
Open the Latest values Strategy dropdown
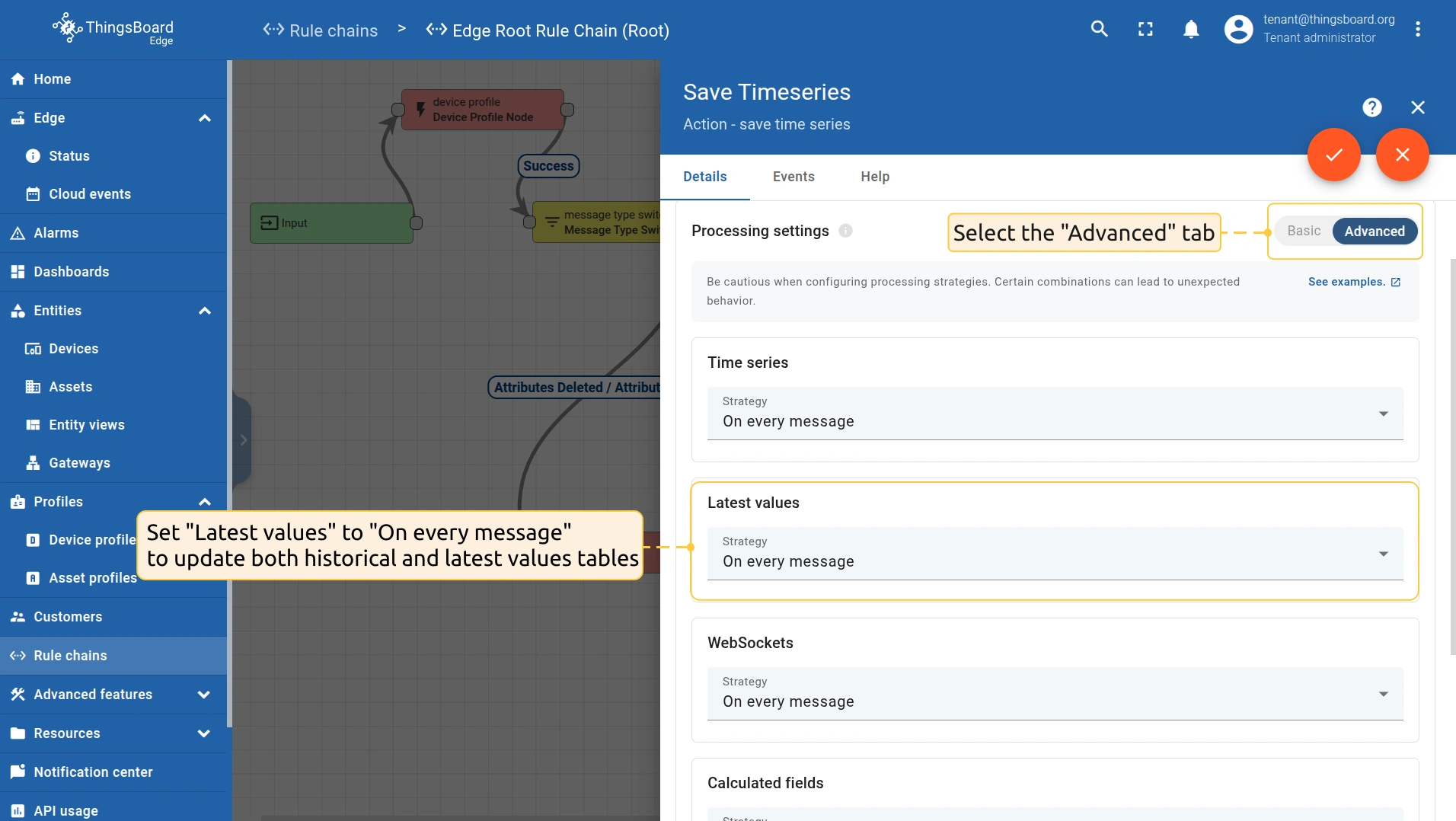pos(1055,554)
